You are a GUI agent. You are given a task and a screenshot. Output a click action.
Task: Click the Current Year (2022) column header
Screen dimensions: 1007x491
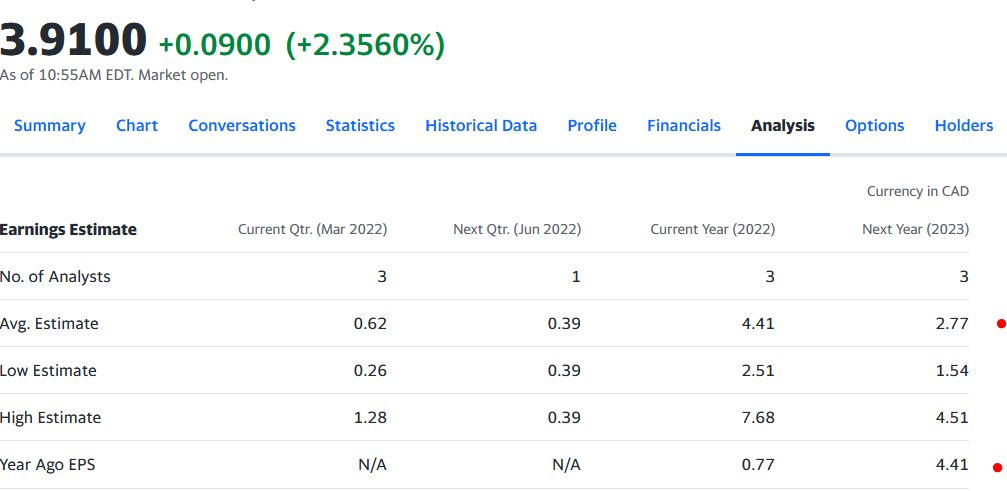[712, 230]
